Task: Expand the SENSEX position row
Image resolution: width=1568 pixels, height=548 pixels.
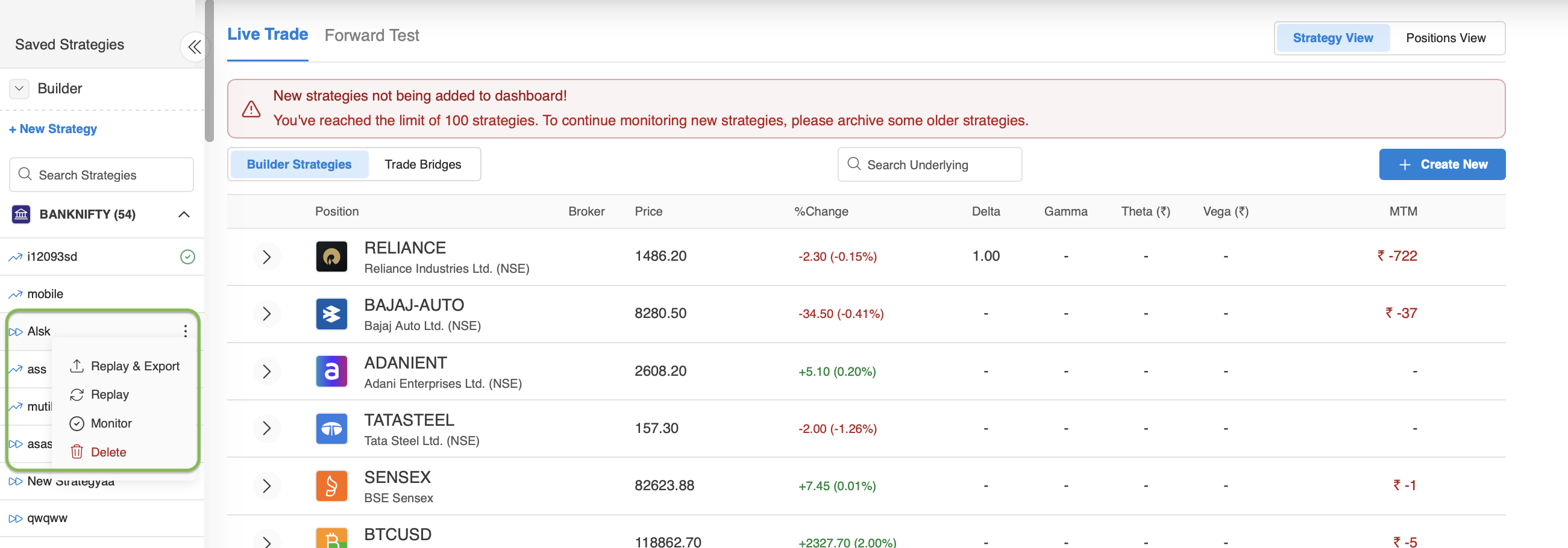Action: (x=266, y=485)
